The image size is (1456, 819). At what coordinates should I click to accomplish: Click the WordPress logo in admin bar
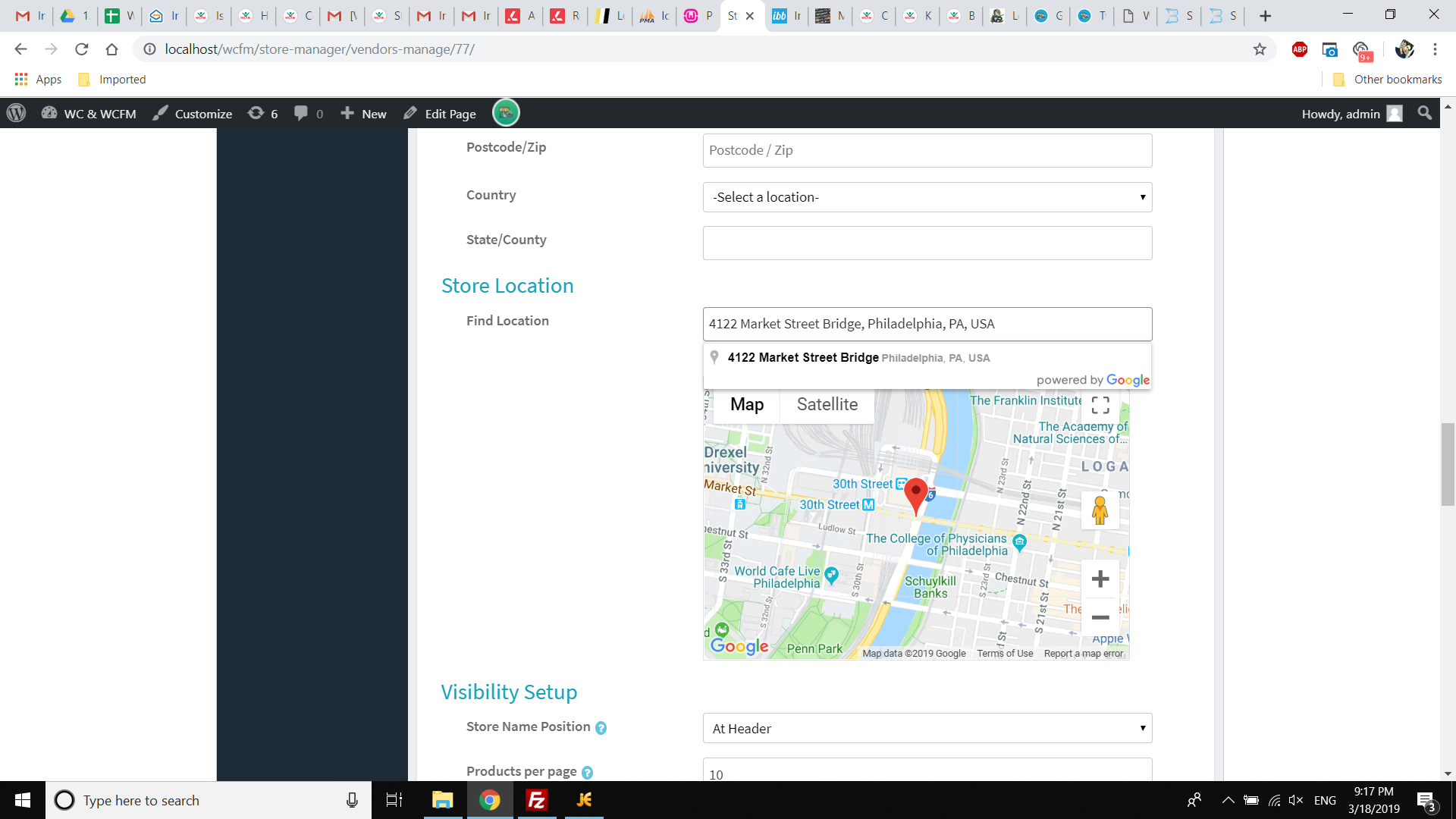(x=16, y=114)
